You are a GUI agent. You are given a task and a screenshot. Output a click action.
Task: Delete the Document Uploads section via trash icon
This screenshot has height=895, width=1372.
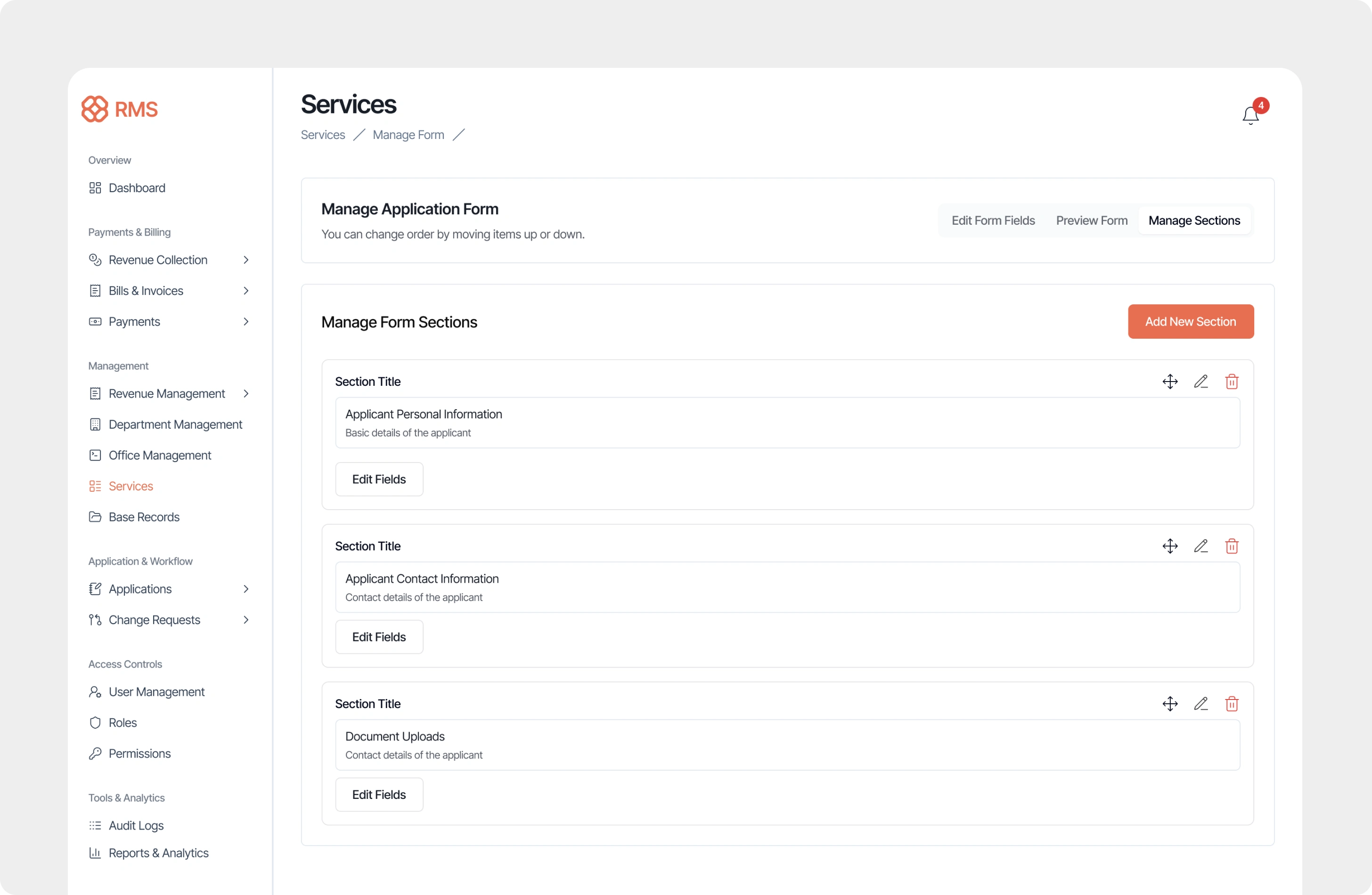1231,704
